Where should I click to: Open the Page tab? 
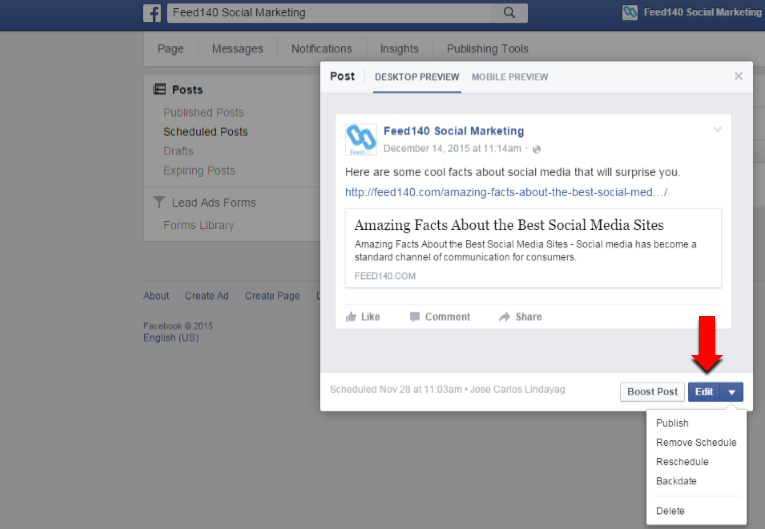pyautogui.click(x=170, y=49)
